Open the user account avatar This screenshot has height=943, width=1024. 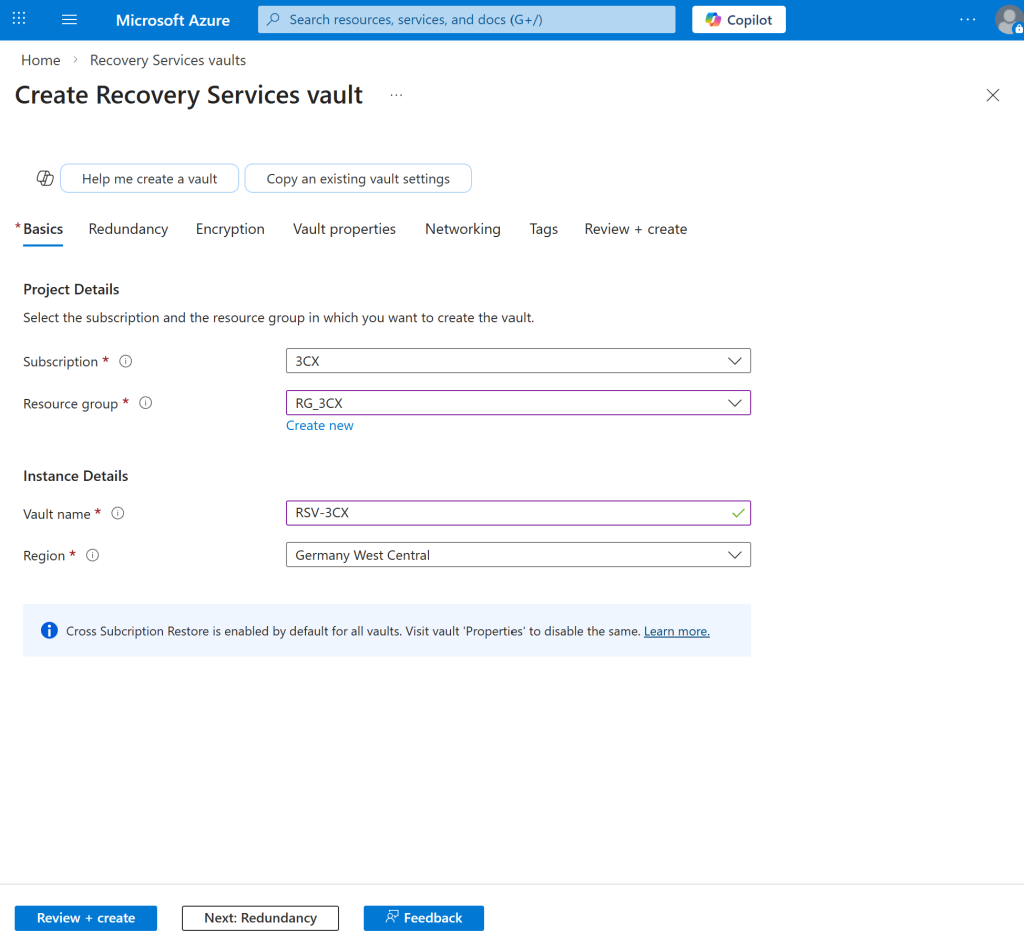(x=1008, y=20)
